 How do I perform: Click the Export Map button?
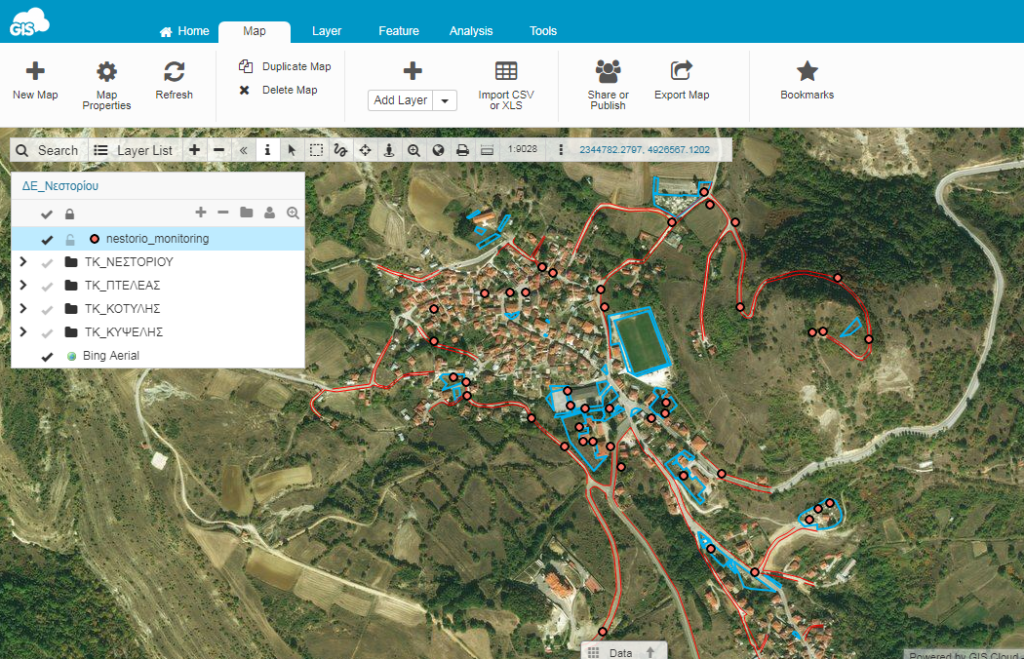[x=681, y=84]
